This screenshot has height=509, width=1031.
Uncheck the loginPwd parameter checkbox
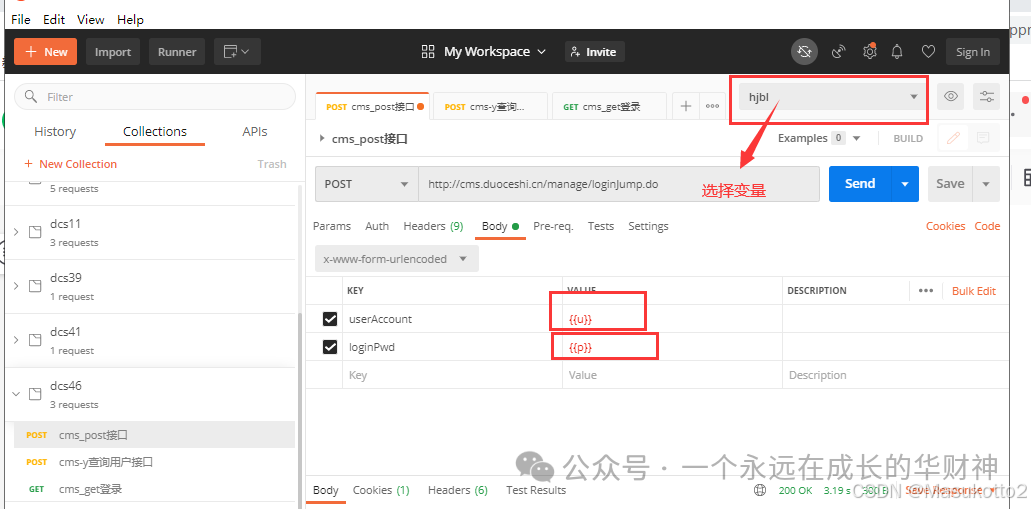point(330,347)
